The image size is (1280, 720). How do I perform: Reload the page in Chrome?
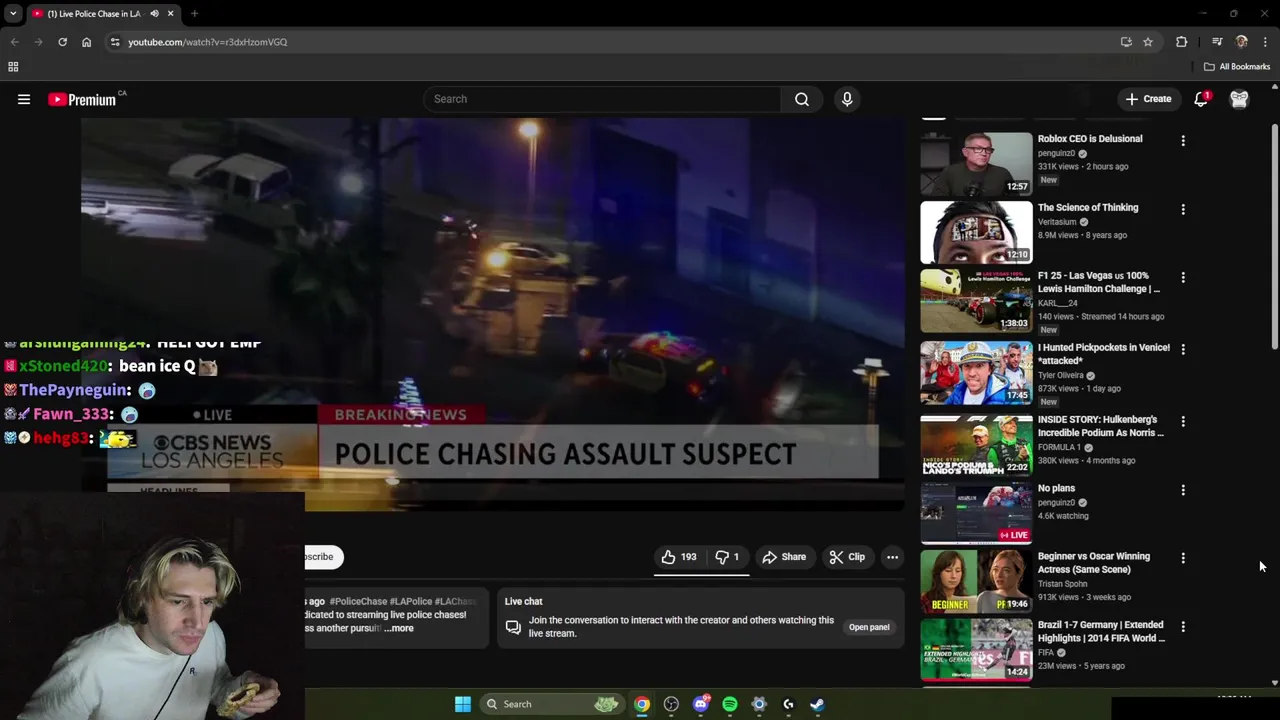coord(62,42)
